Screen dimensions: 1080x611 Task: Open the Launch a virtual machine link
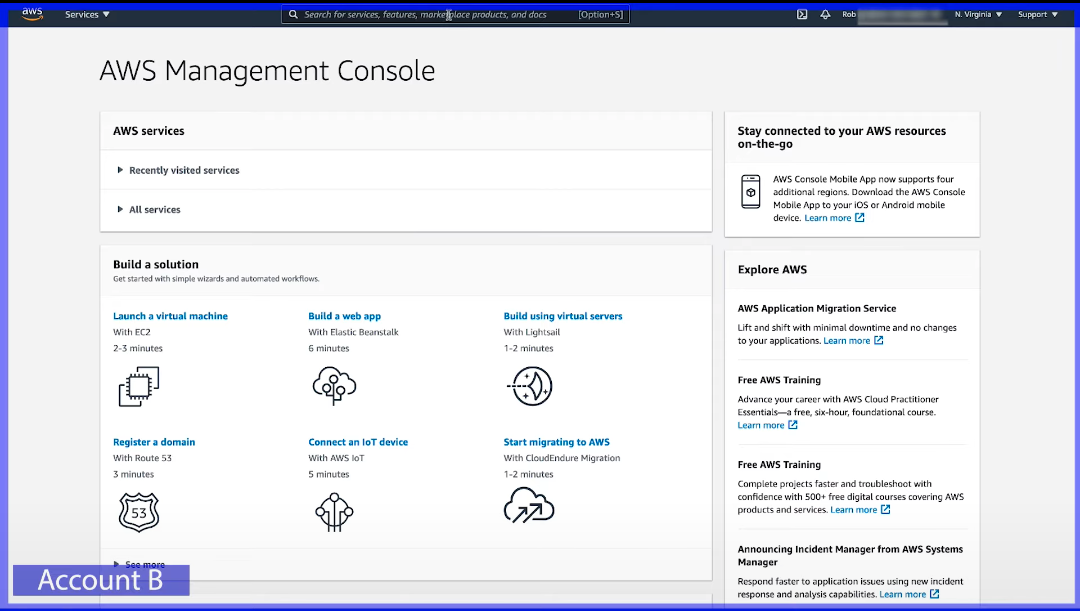click(170, 316)
